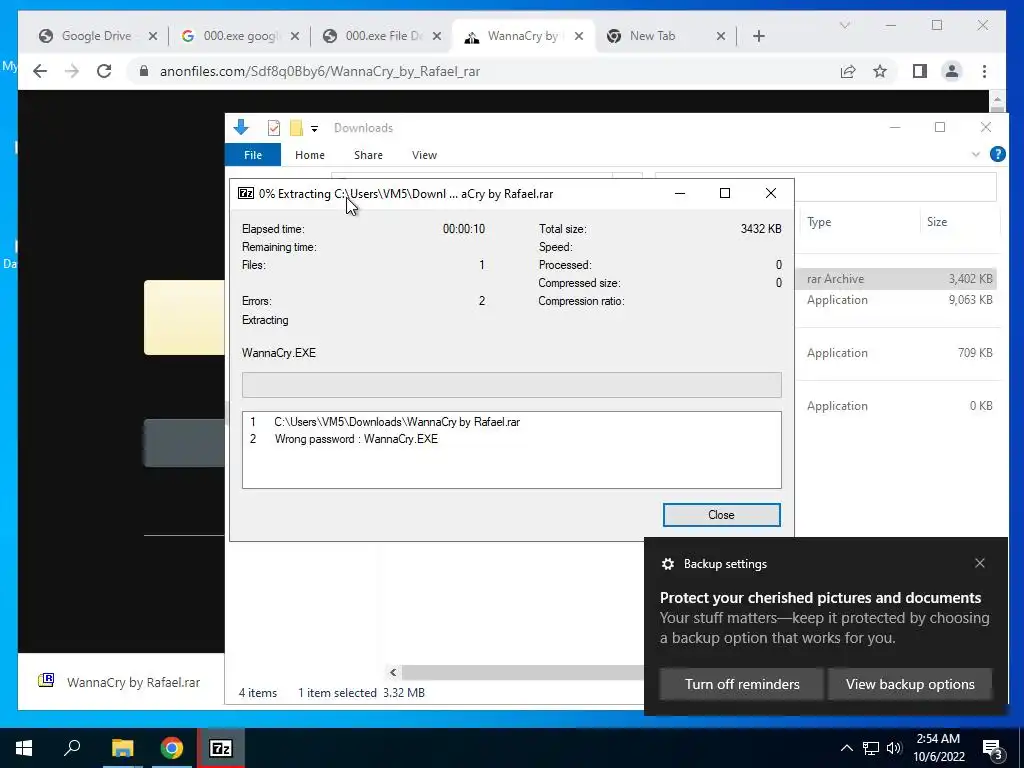This screenshot has width=1024, height=768.
Task: Click the network tray icon
Action: click(871, 748)
